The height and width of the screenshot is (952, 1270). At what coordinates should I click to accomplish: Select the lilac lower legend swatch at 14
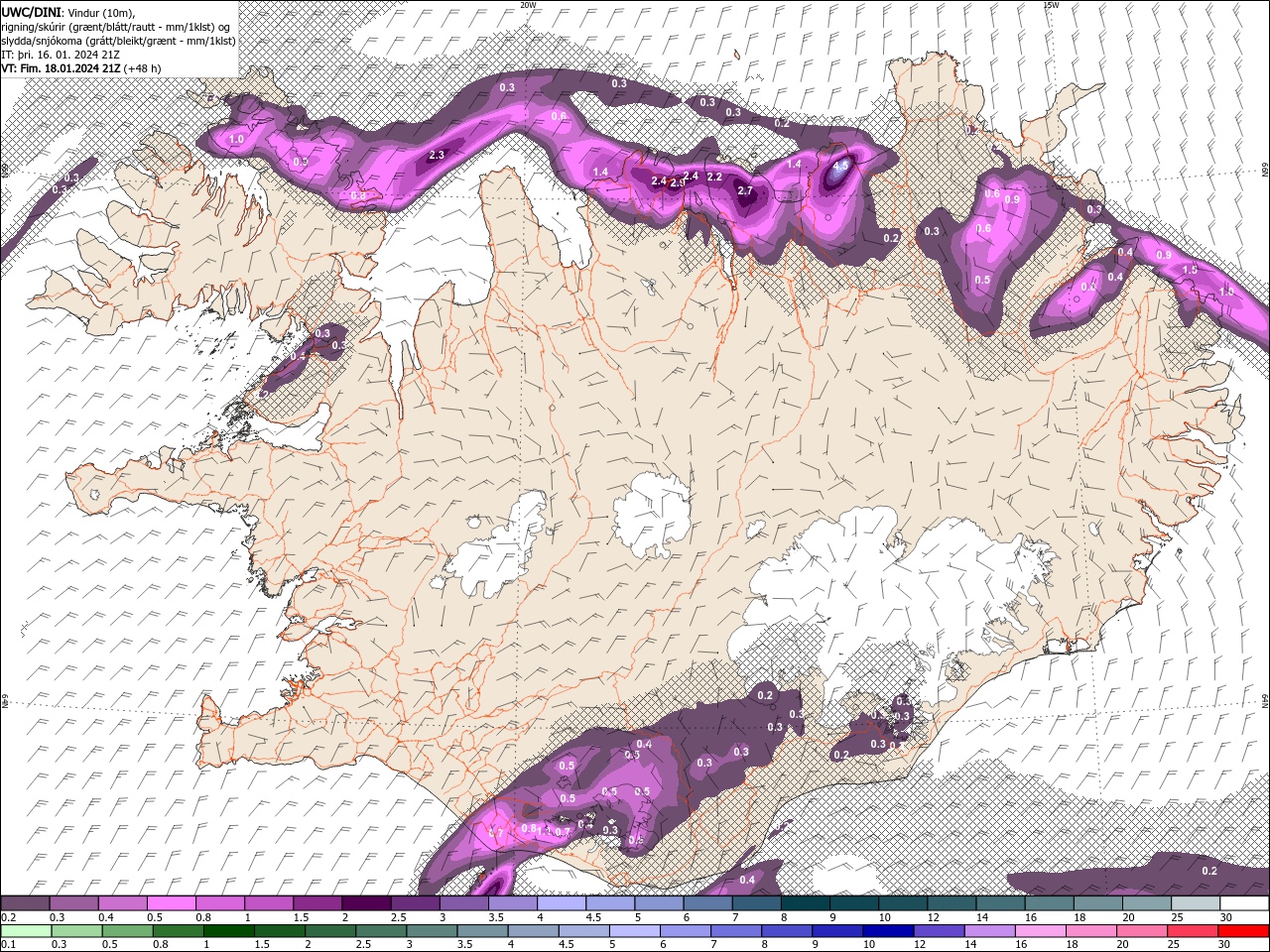pyautogui.click(x=990, y=931)
